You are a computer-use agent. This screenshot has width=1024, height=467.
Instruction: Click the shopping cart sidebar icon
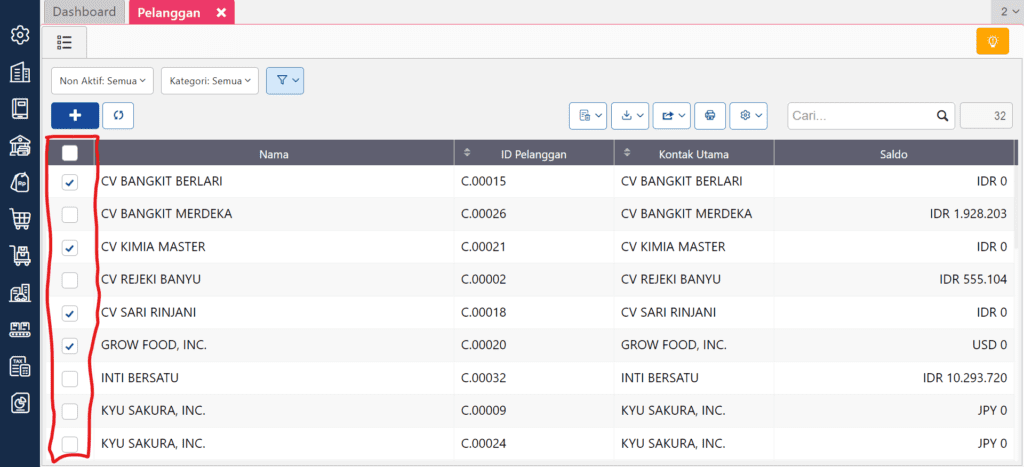tap(19, 219)
